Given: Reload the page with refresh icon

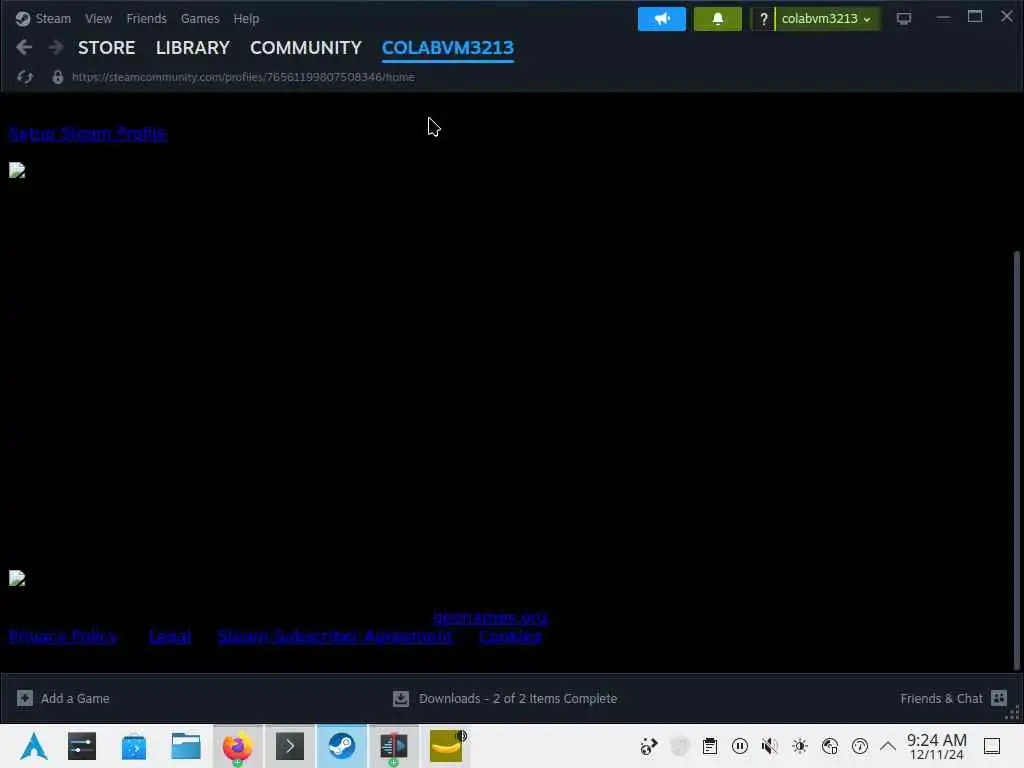Looking at the screenshot, I should tap(25, 77).
